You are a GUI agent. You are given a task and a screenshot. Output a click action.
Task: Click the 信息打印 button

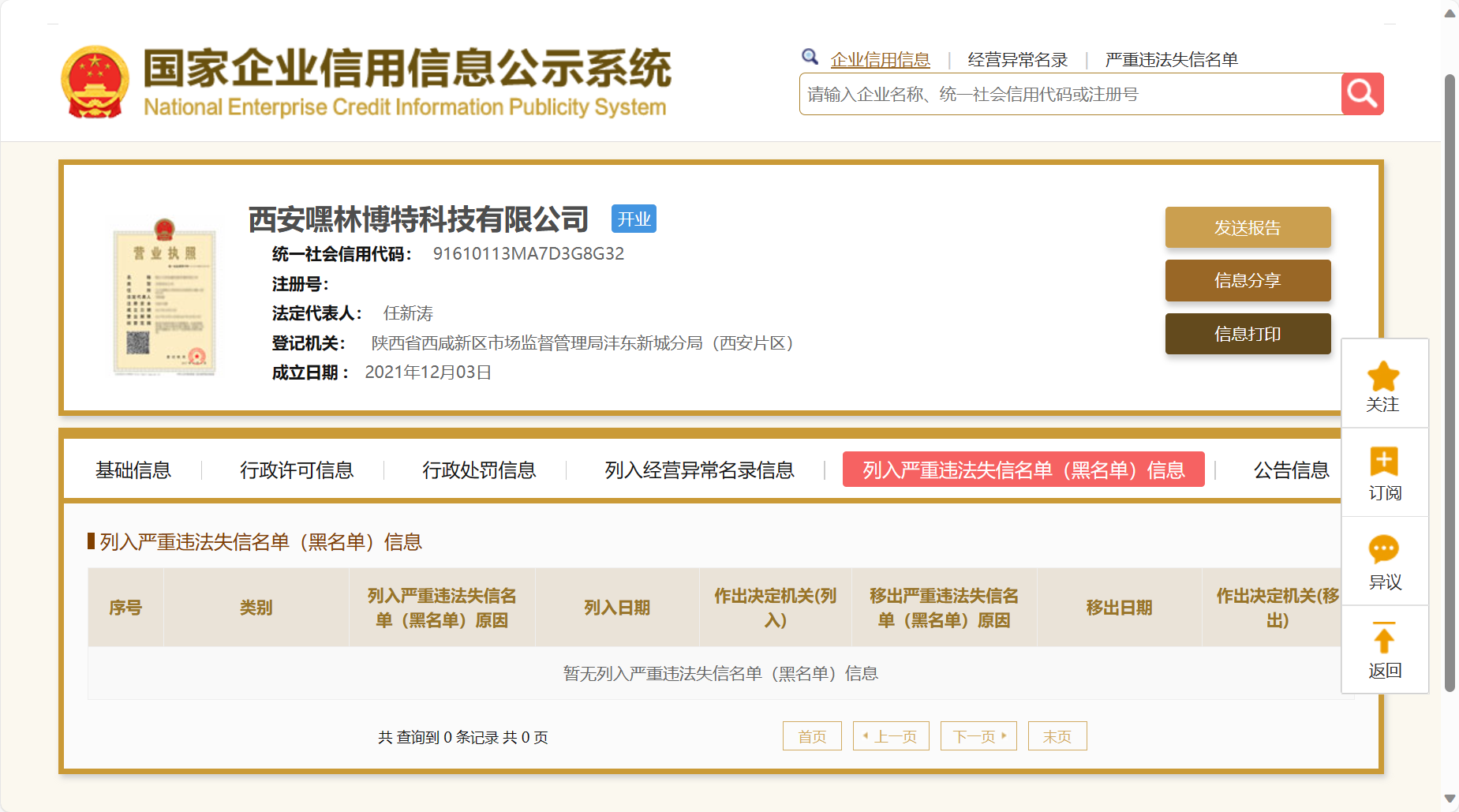pyautogui.click(x=1248, y=334)
